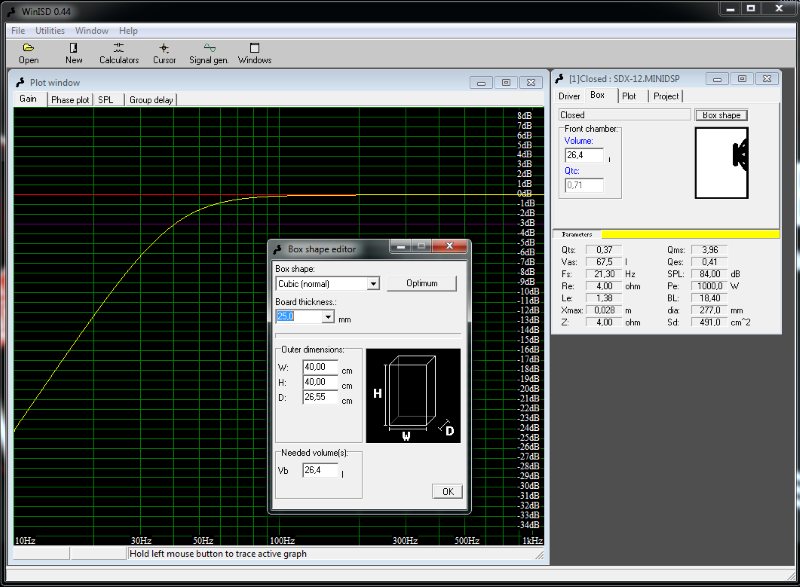
Task: Expand the Box shape dropdown arrow
Action: tap(373, 284)
